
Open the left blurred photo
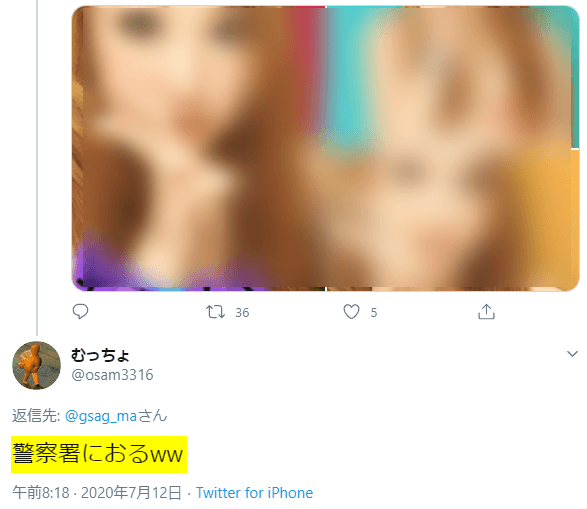pos(199,148)
